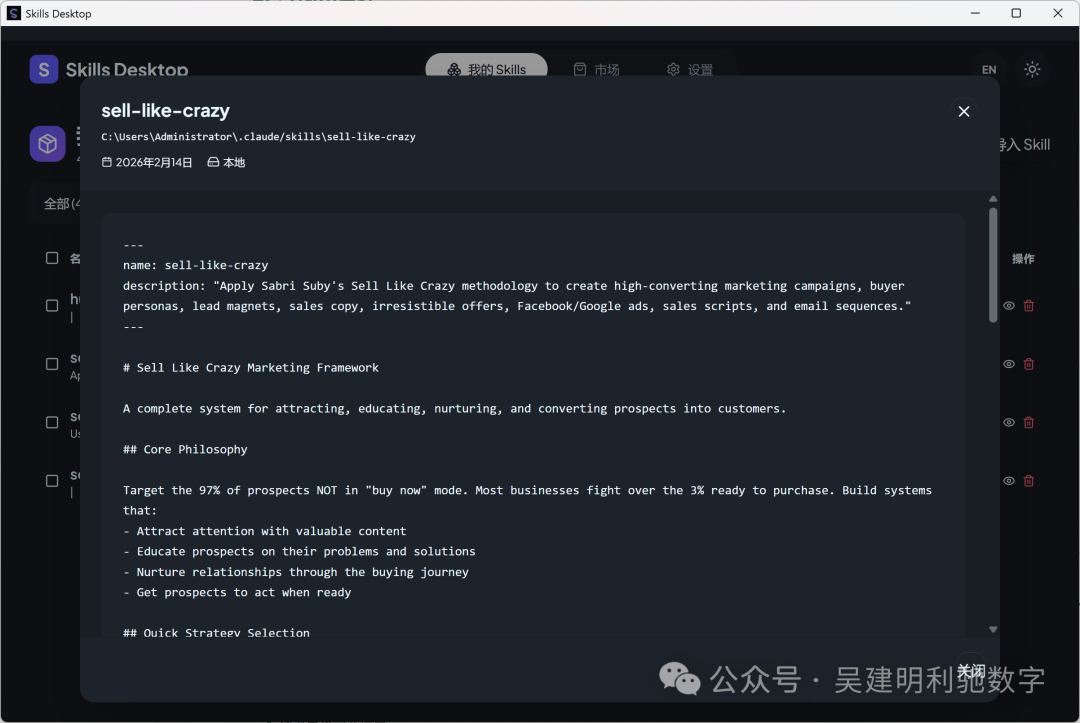Click the dialog content scrollbar thumb

(x=993, y=265)
